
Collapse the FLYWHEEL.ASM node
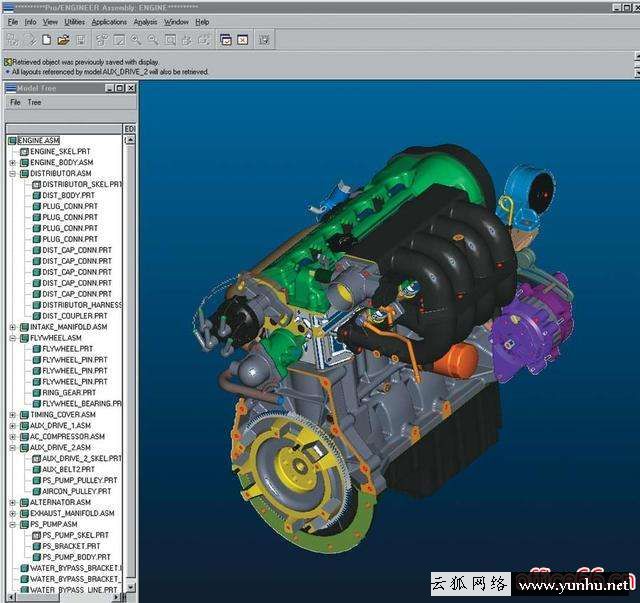pos(13,338)
